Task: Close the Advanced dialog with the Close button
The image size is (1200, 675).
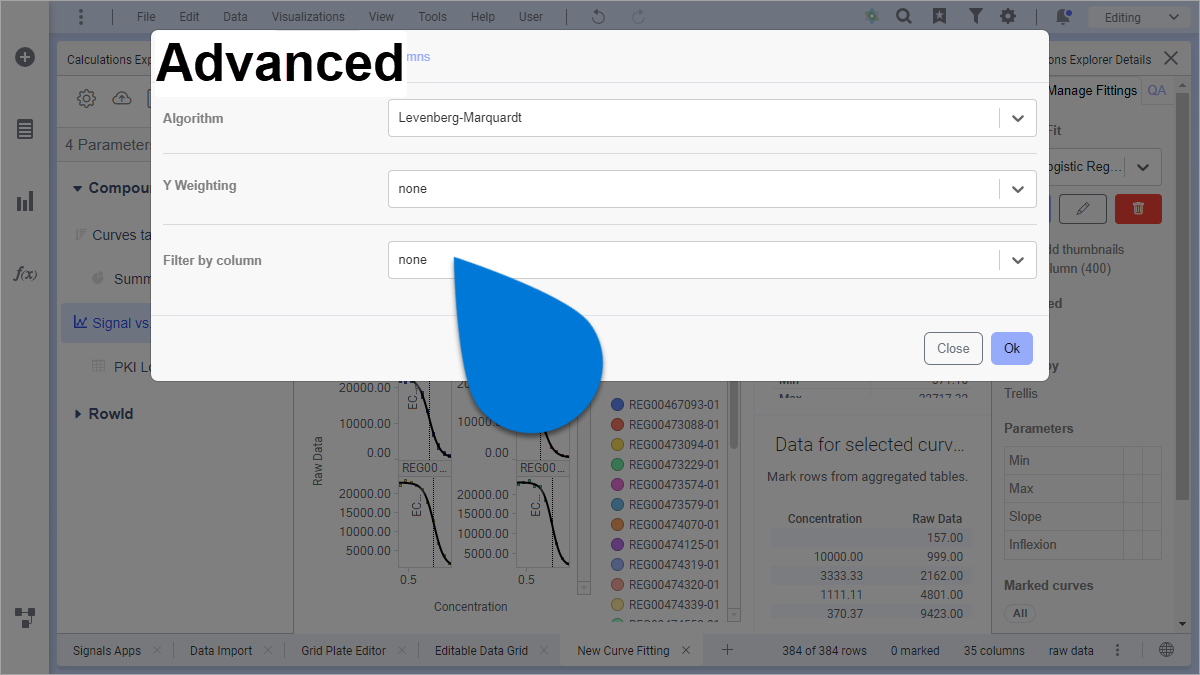Action: (952, 348)
